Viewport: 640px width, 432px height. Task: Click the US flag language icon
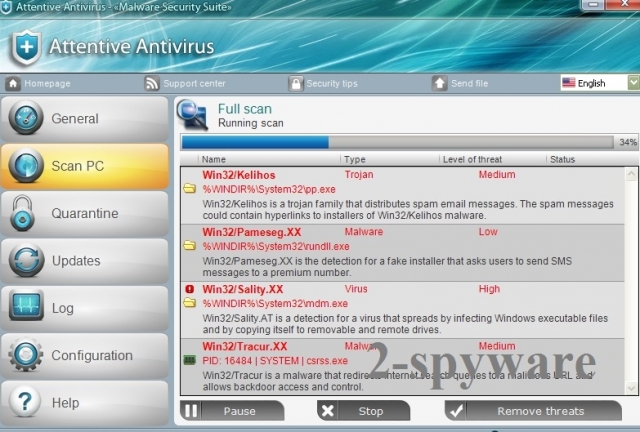(x=569, y=83)
